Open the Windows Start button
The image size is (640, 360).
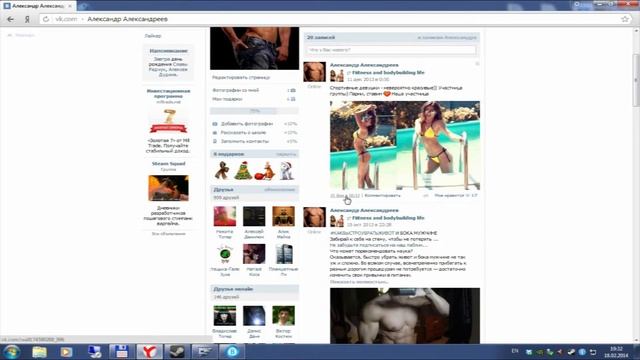point(12,352)
